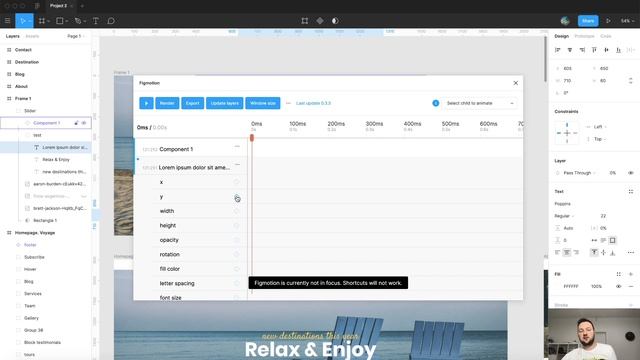
Task: Select the Frame tool
Action: (x=42, y=21)
